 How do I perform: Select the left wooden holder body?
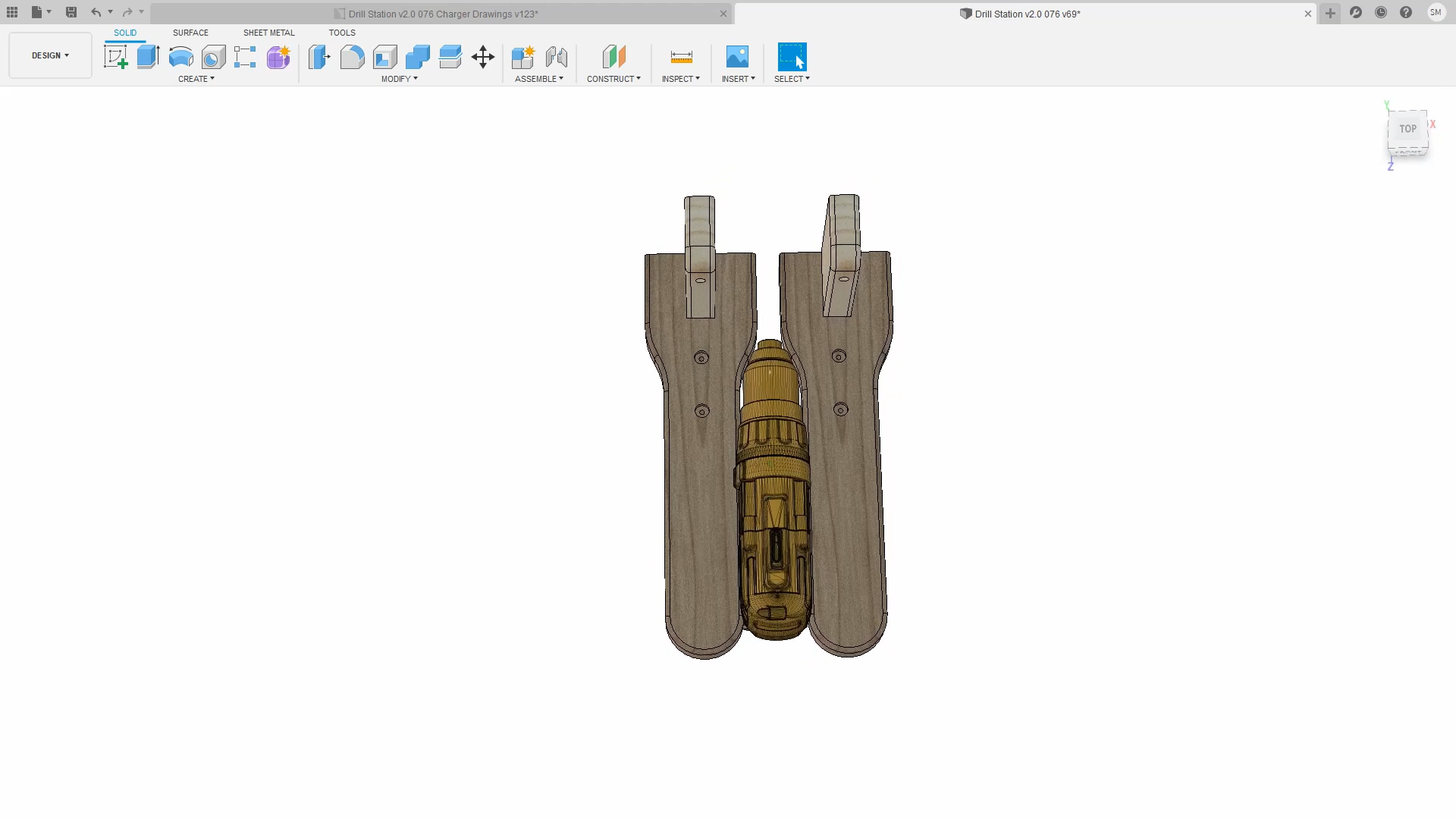(701, 485)
